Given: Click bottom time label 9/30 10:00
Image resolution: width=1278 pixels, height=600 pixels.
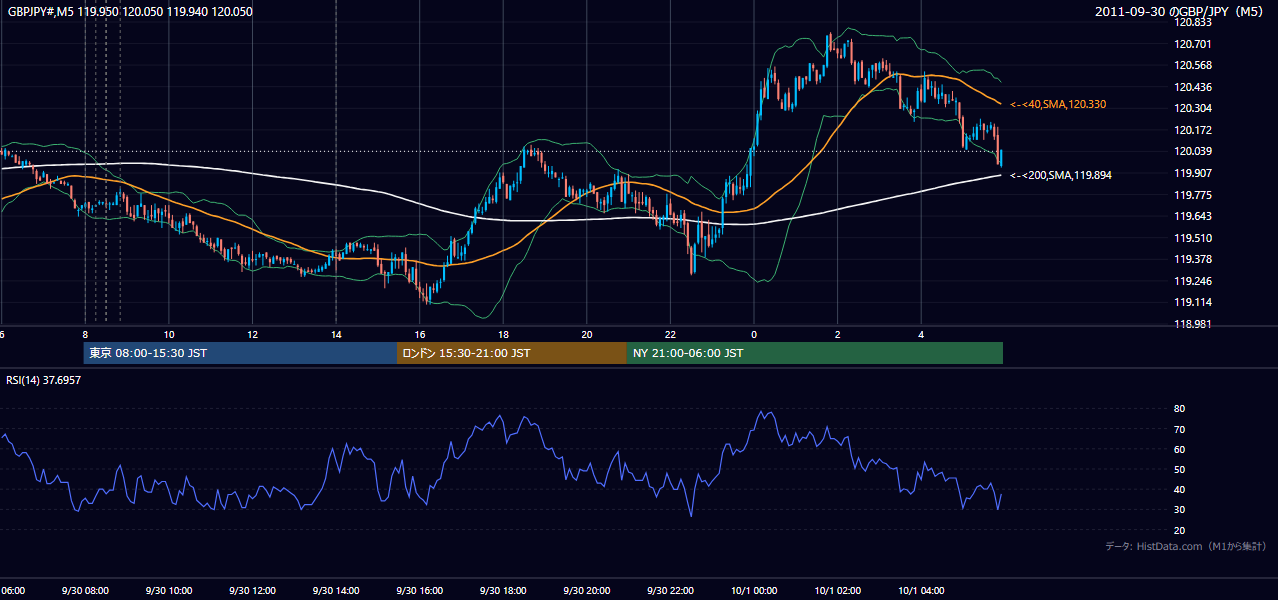Looking at the screenshot, I should (x=169, y=591).
